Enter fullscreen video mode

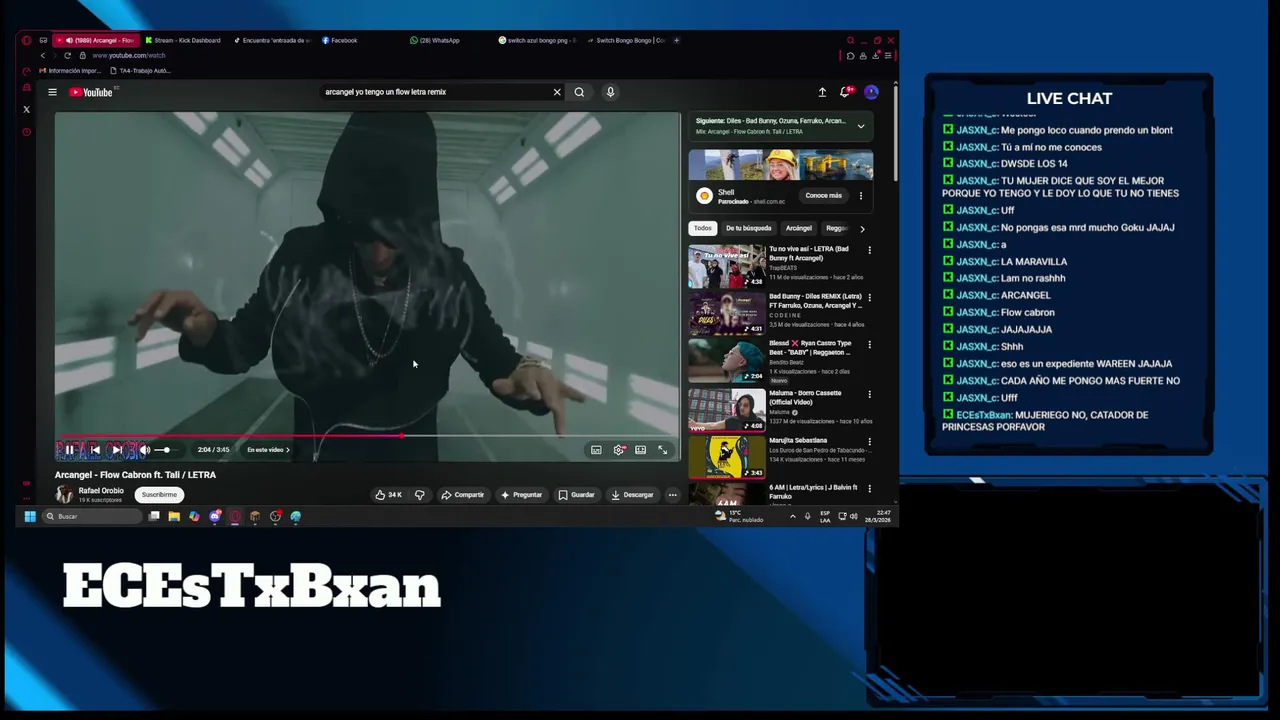click(x=662, y=450)
